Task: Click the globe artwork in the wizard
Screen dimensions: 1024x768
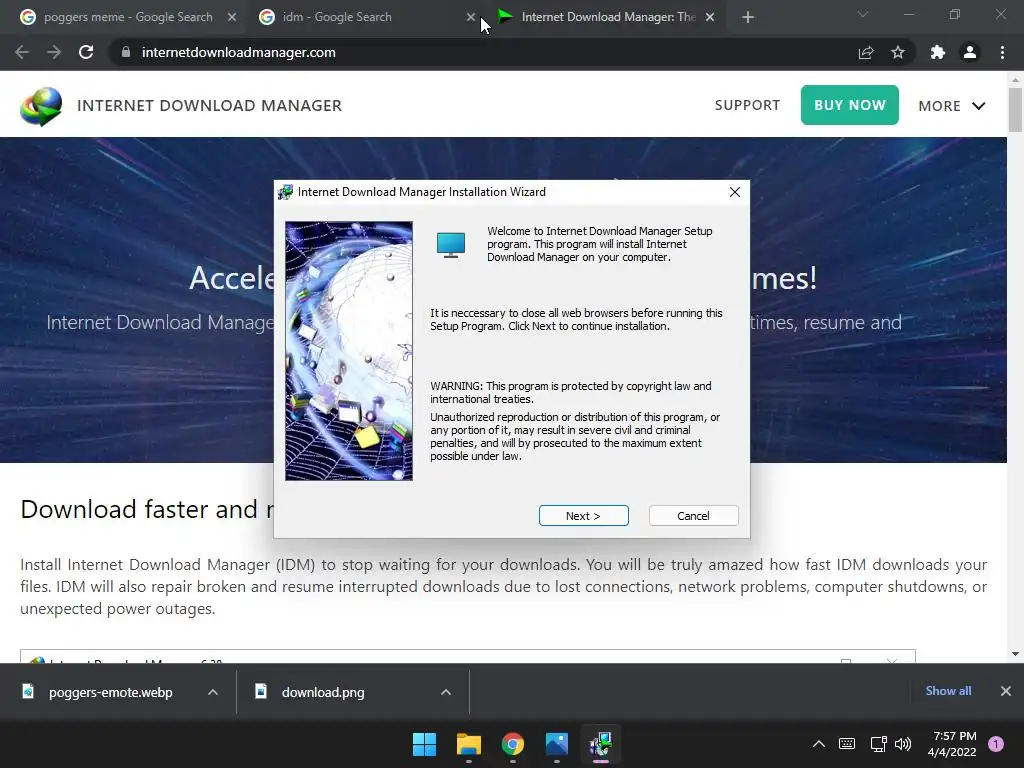Action: coord(349,351)
